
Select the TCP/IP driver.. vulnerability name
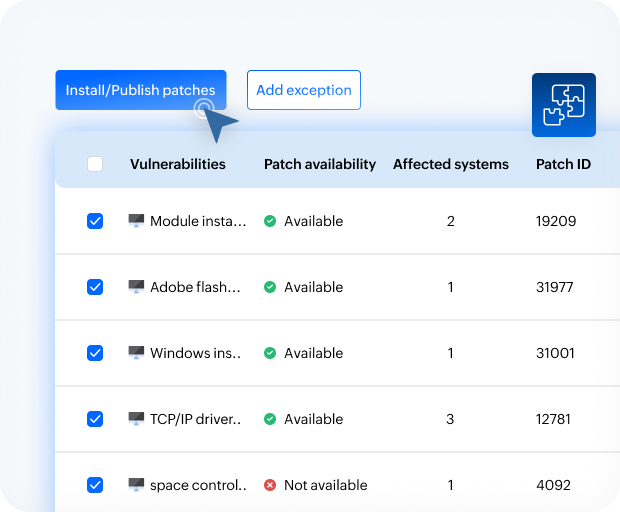[195, 419]
